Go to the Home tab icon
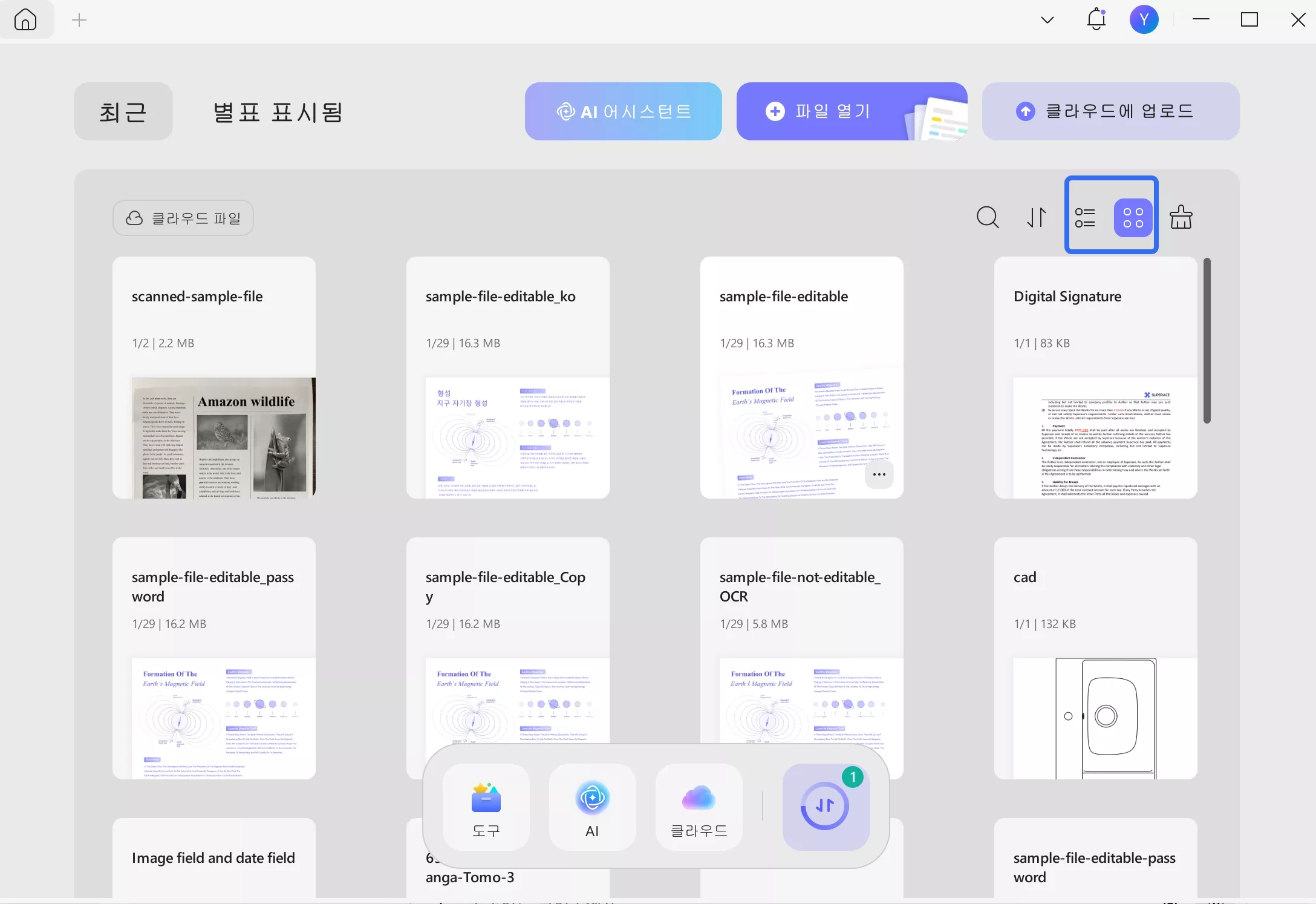Viewport: 1316px width, 904px height. (25, 20)
